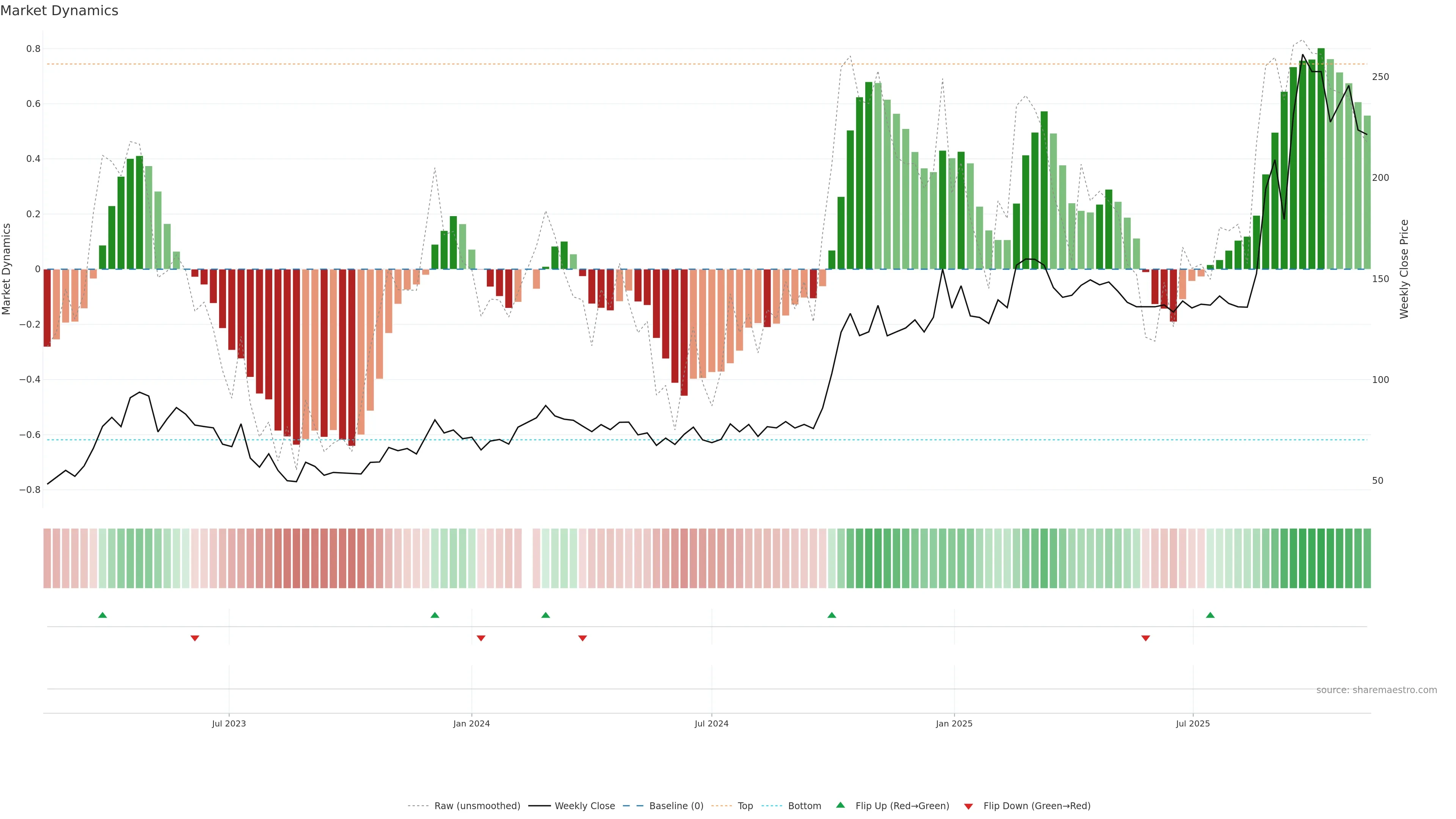Click the tallest green bar reaching 0.8
The image size is (1456, 819).
click(x=1321, y=158)
